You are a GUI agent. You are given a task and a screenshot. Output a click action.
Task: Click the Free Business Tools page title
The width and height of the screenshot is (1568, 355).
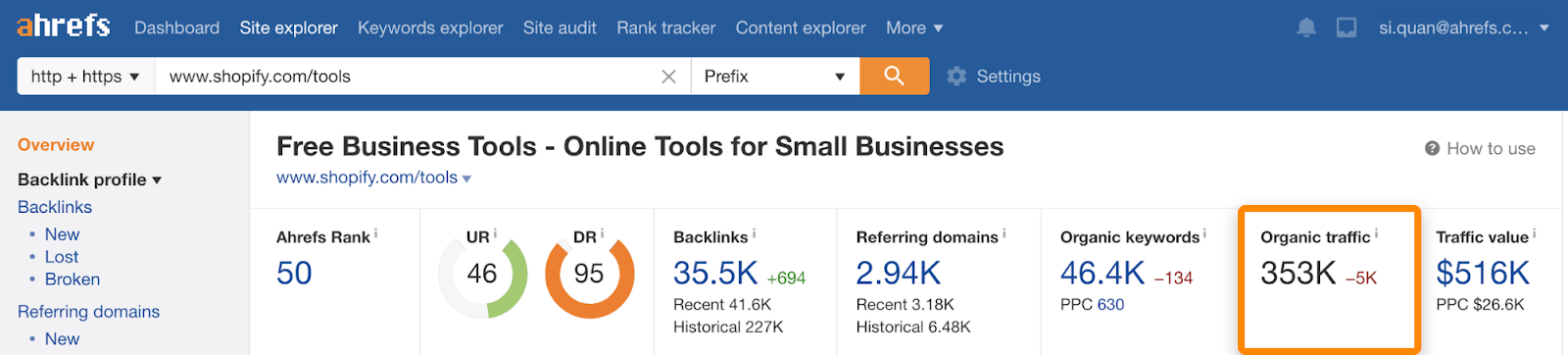point(640,146)
